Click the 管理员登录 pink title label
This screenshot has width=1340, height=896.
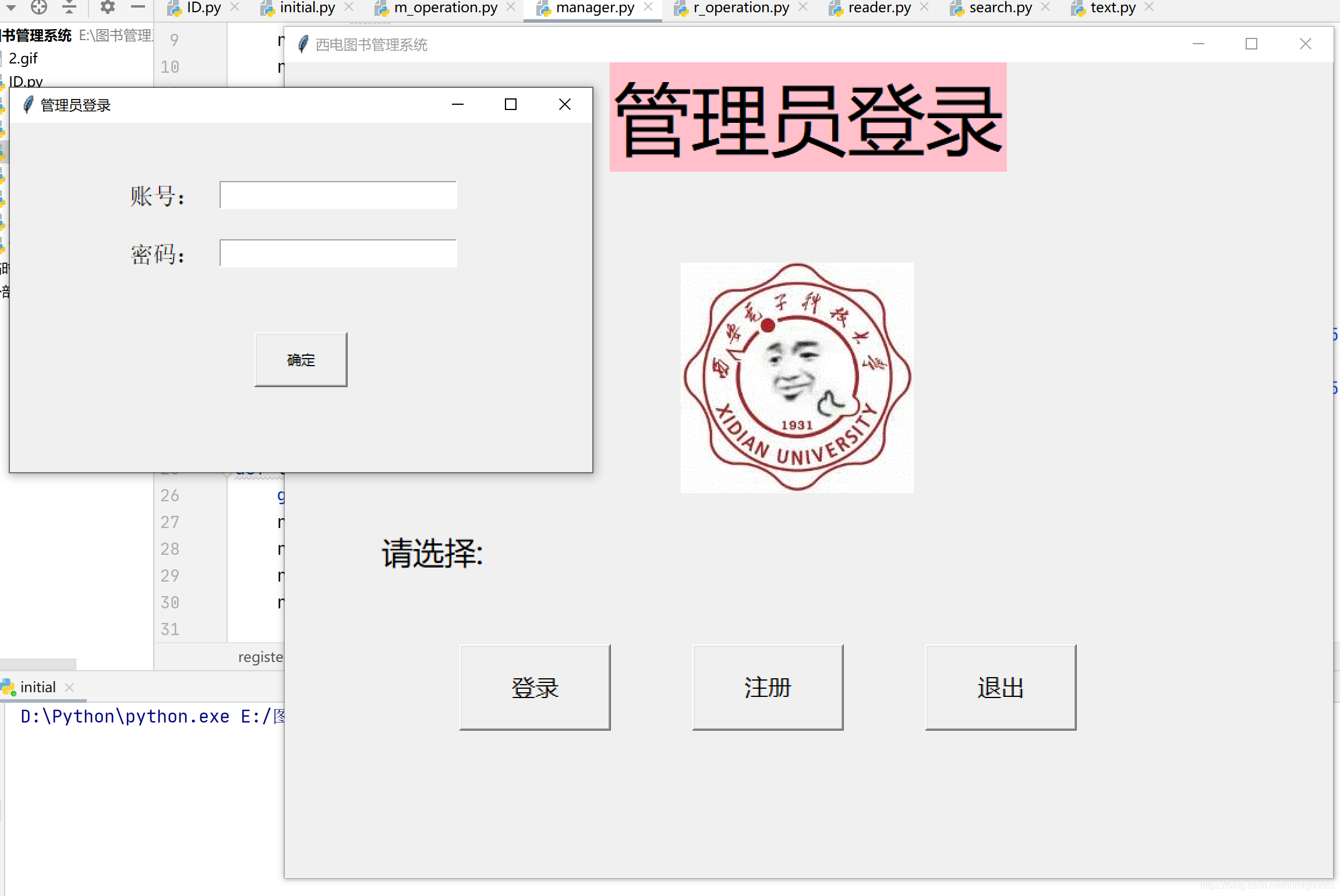[808, 117]
